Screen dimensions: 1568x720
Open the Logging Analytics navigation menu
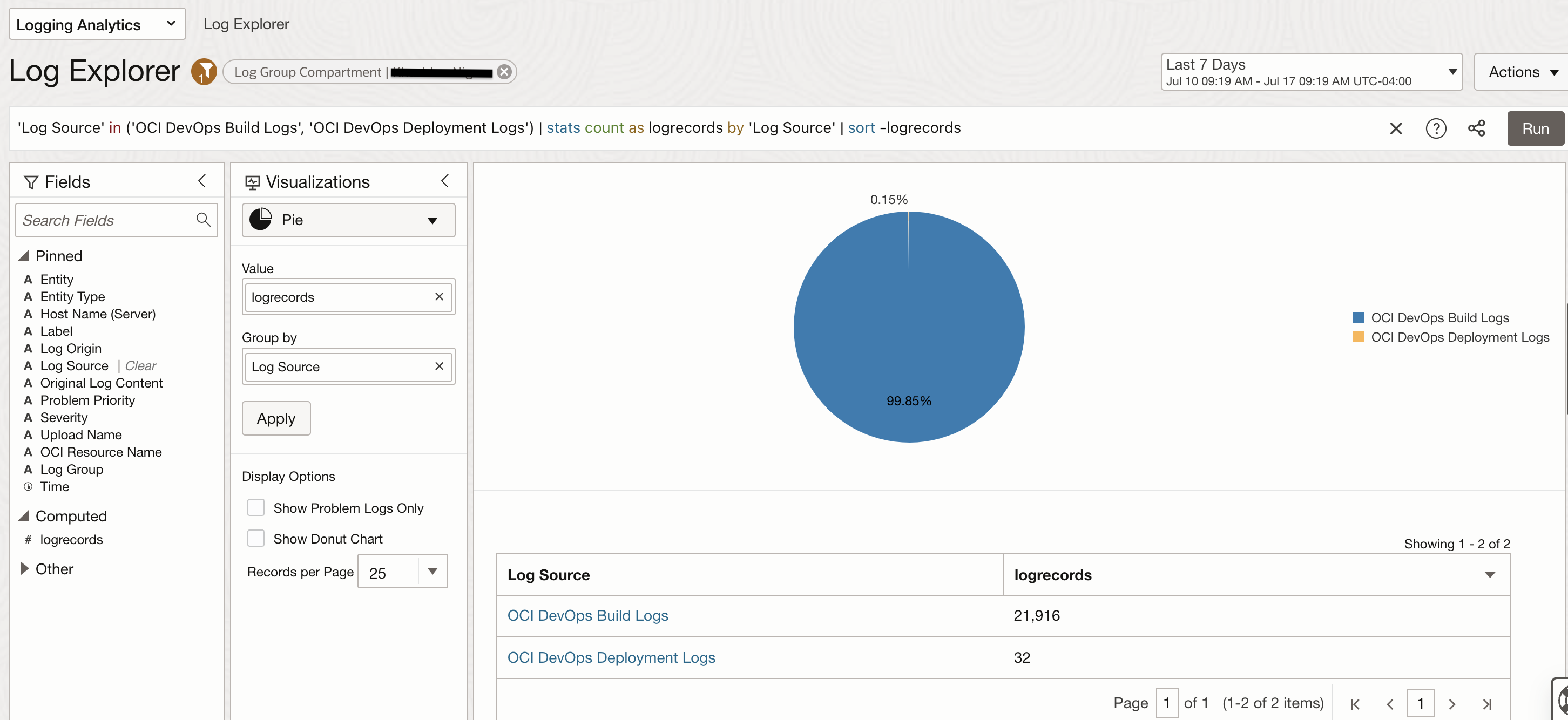coord(97,24)
